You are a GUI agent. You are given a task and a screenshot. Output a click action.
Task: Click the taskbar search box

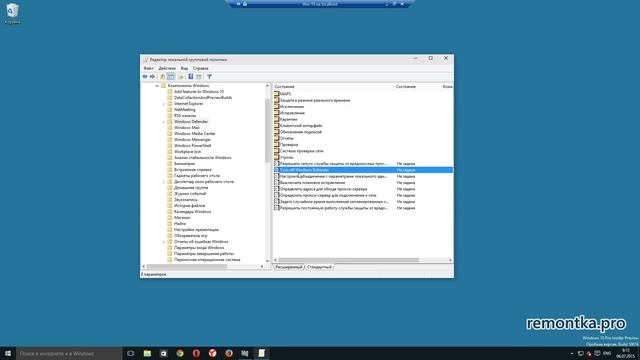[69, 353]
